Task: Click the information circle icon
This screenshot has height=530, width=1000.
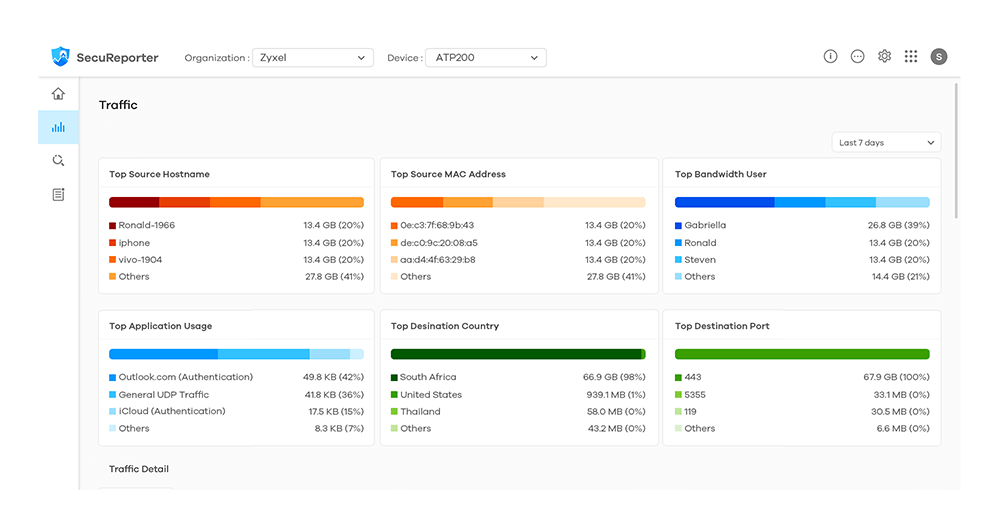Action: tap(830, 57)
